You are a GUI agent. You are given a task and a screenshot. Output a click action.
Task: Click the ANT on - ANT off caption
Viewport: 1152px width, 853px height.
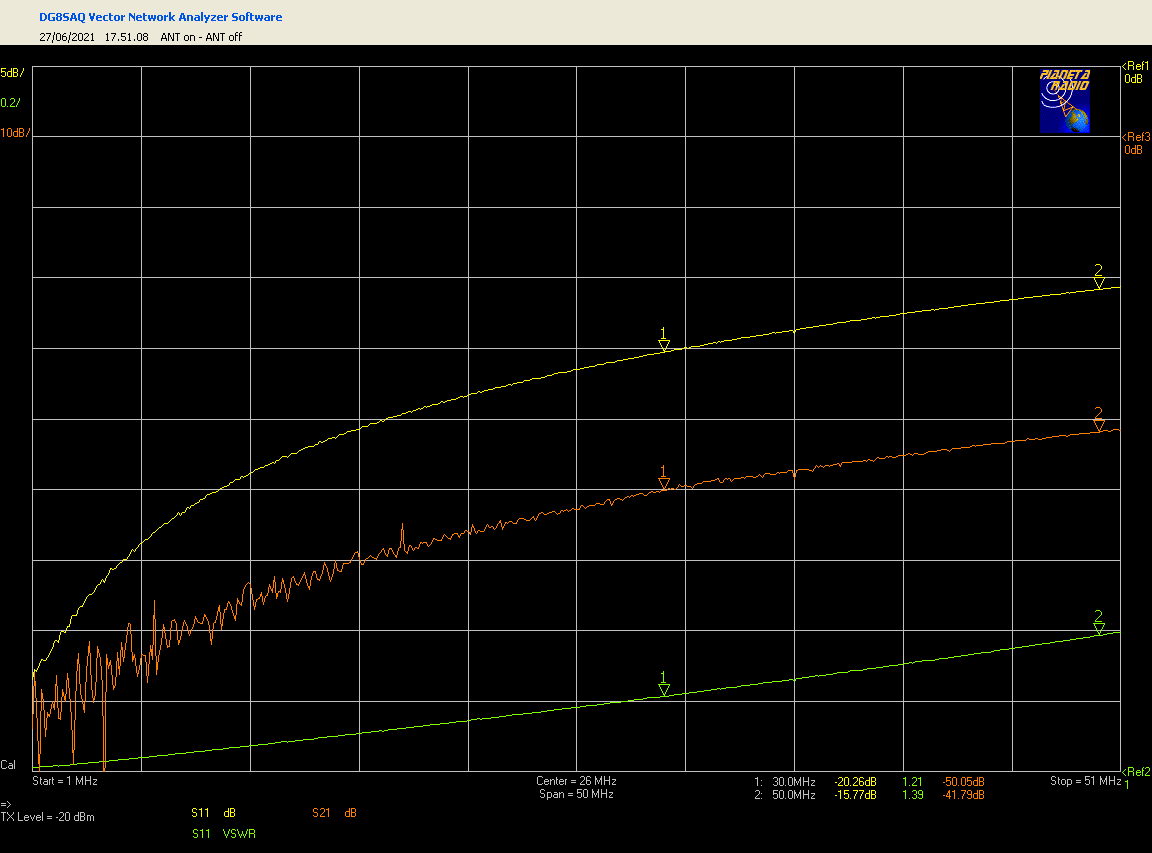(x=201, y=37)
